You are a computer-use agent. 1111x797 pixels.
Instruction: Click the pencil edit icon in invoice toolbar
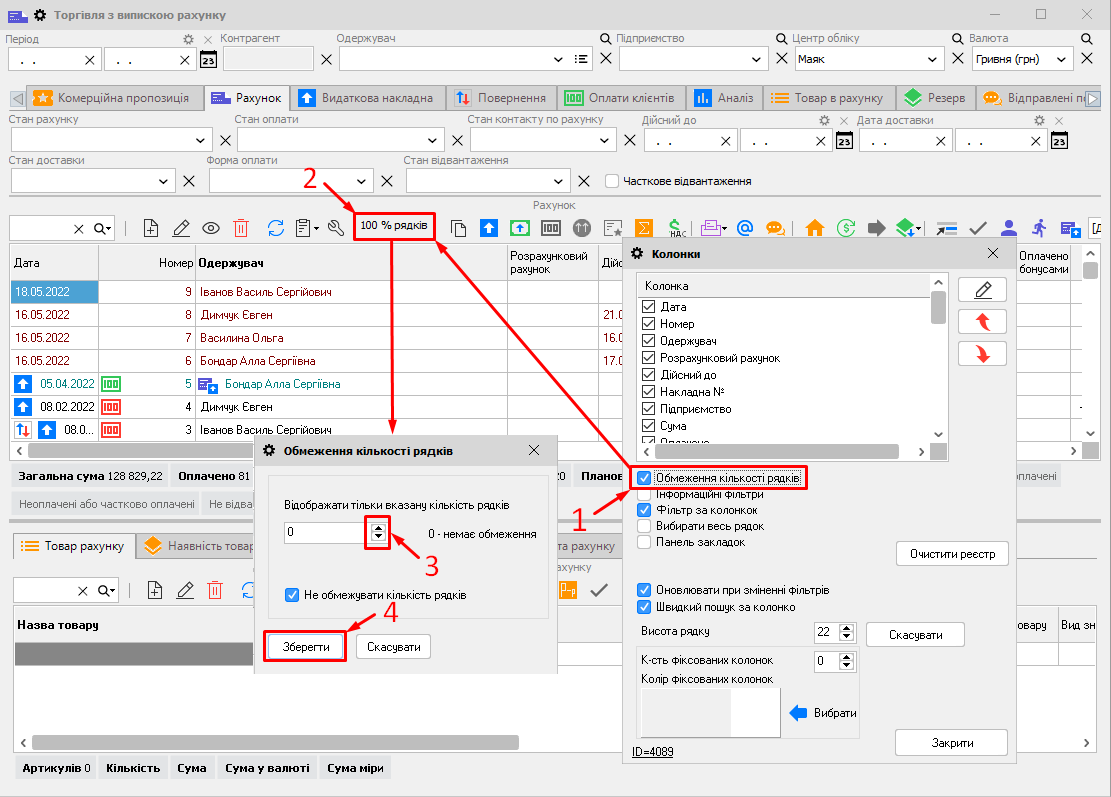181,228
